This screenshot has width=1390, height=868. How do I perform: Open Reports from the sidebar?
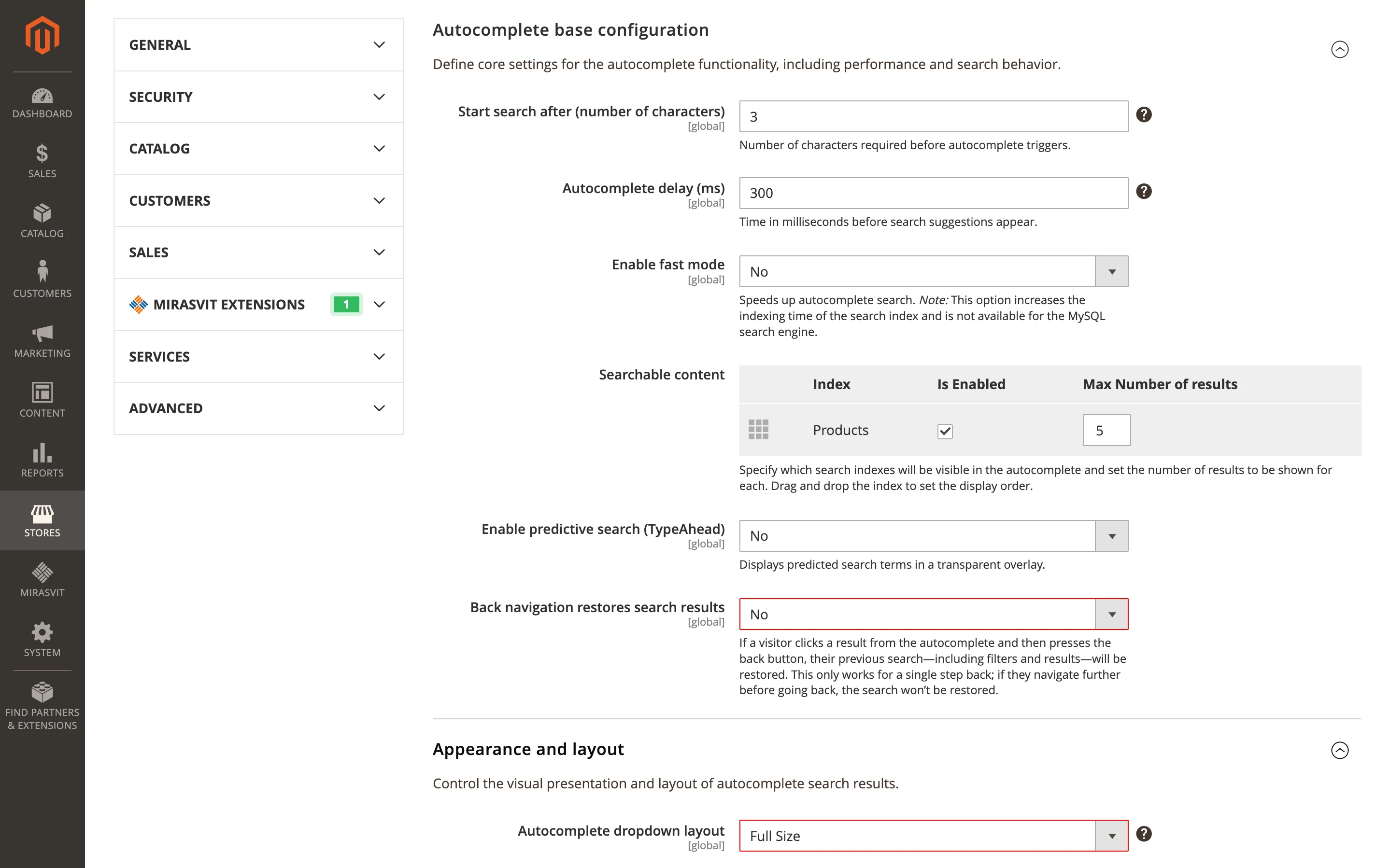click(x=42, y=460)
